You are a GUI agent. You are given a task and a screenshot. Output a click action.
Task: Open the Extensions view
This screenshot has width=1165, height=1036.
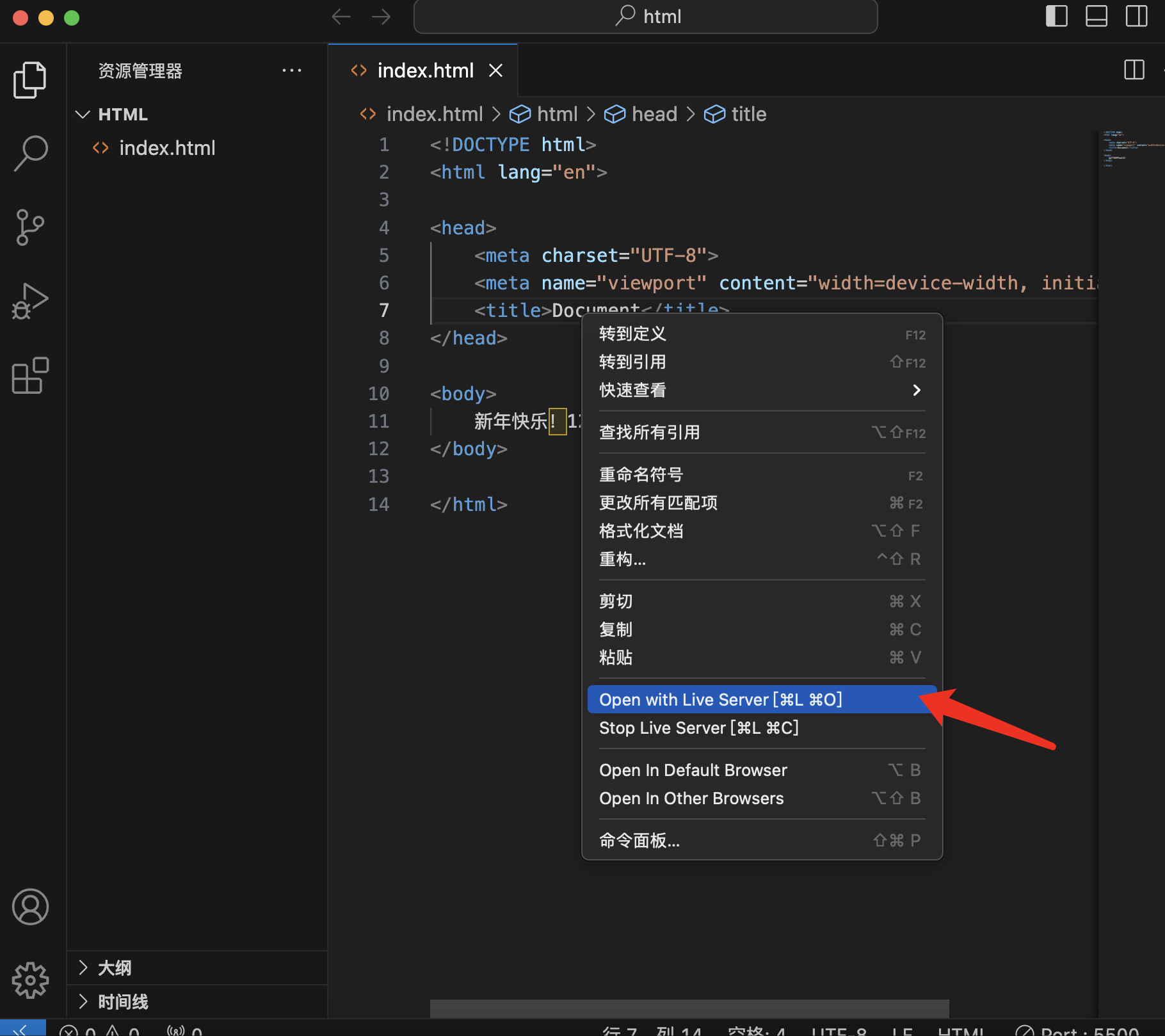pos(30,375)
